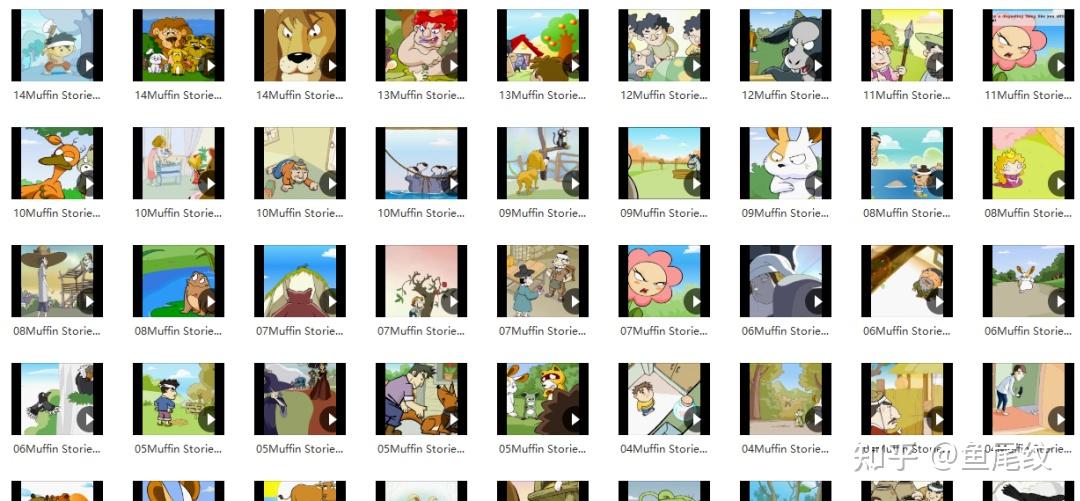Click play icon on white rabbit with crossed arms
This screenshot has height=501, width=1080.
pyautogui.click(x=817, y=183)
